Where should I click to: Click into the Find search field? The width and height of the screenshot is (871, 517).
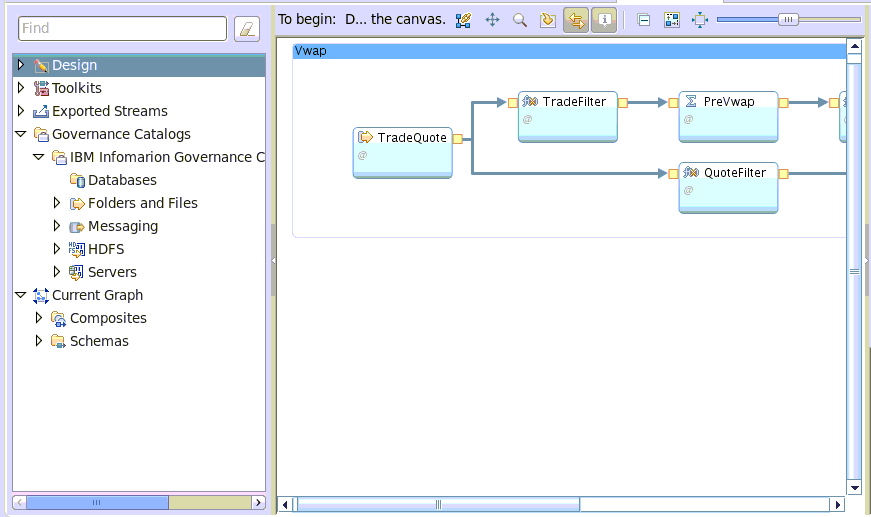[122, 29]
